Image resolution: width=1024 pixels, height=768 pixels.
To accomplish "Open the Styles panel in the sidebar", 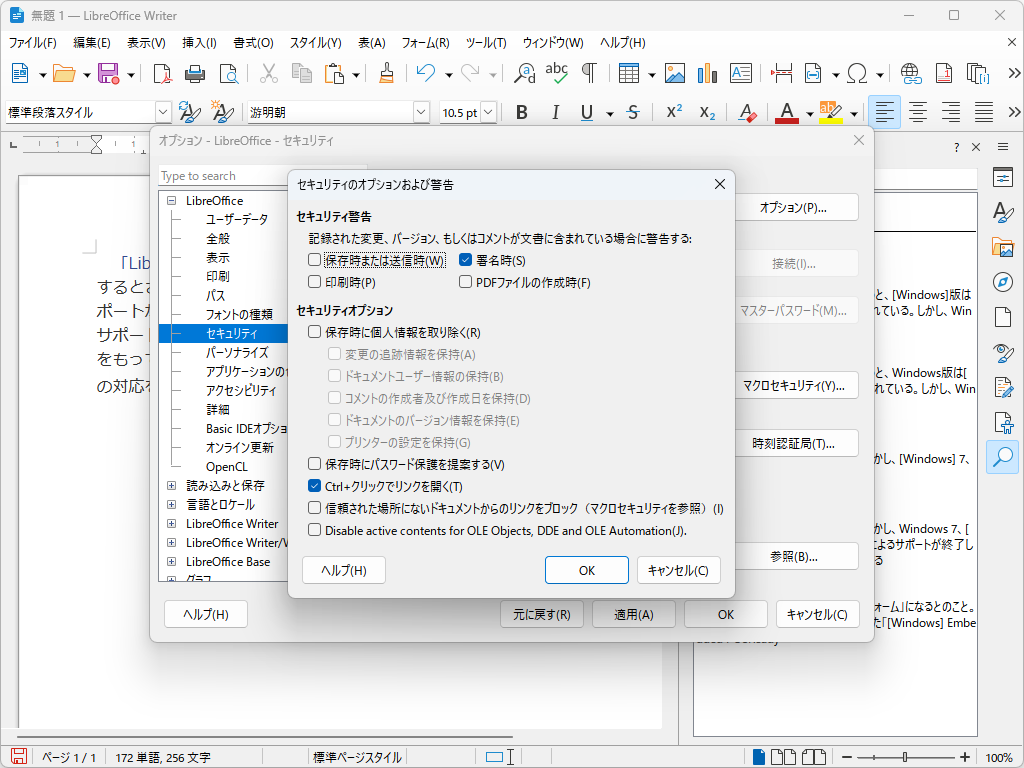I will click(1003, 211).
